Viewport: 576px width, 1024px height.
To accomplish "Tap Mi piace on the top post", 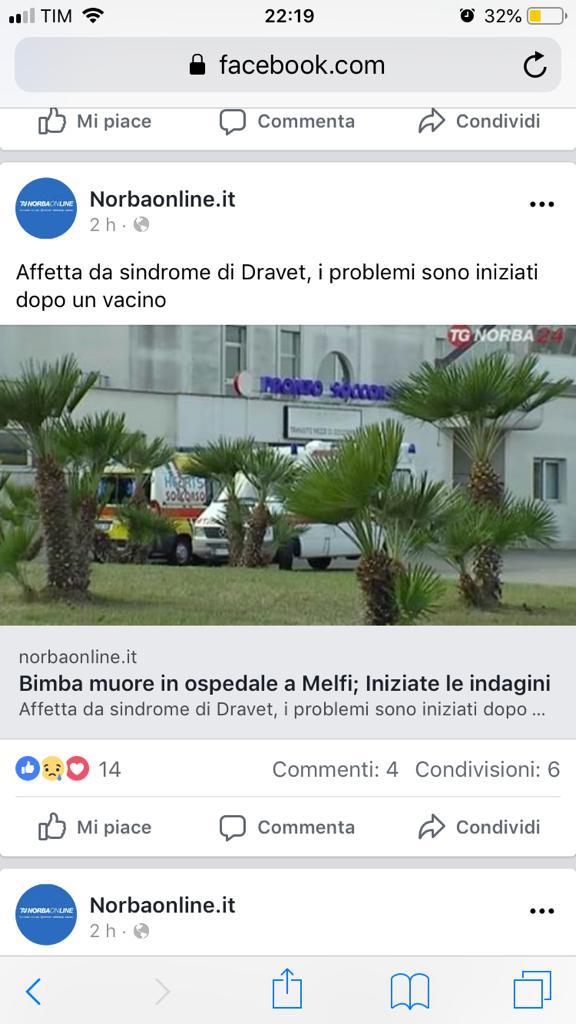I will coord(95,121).
